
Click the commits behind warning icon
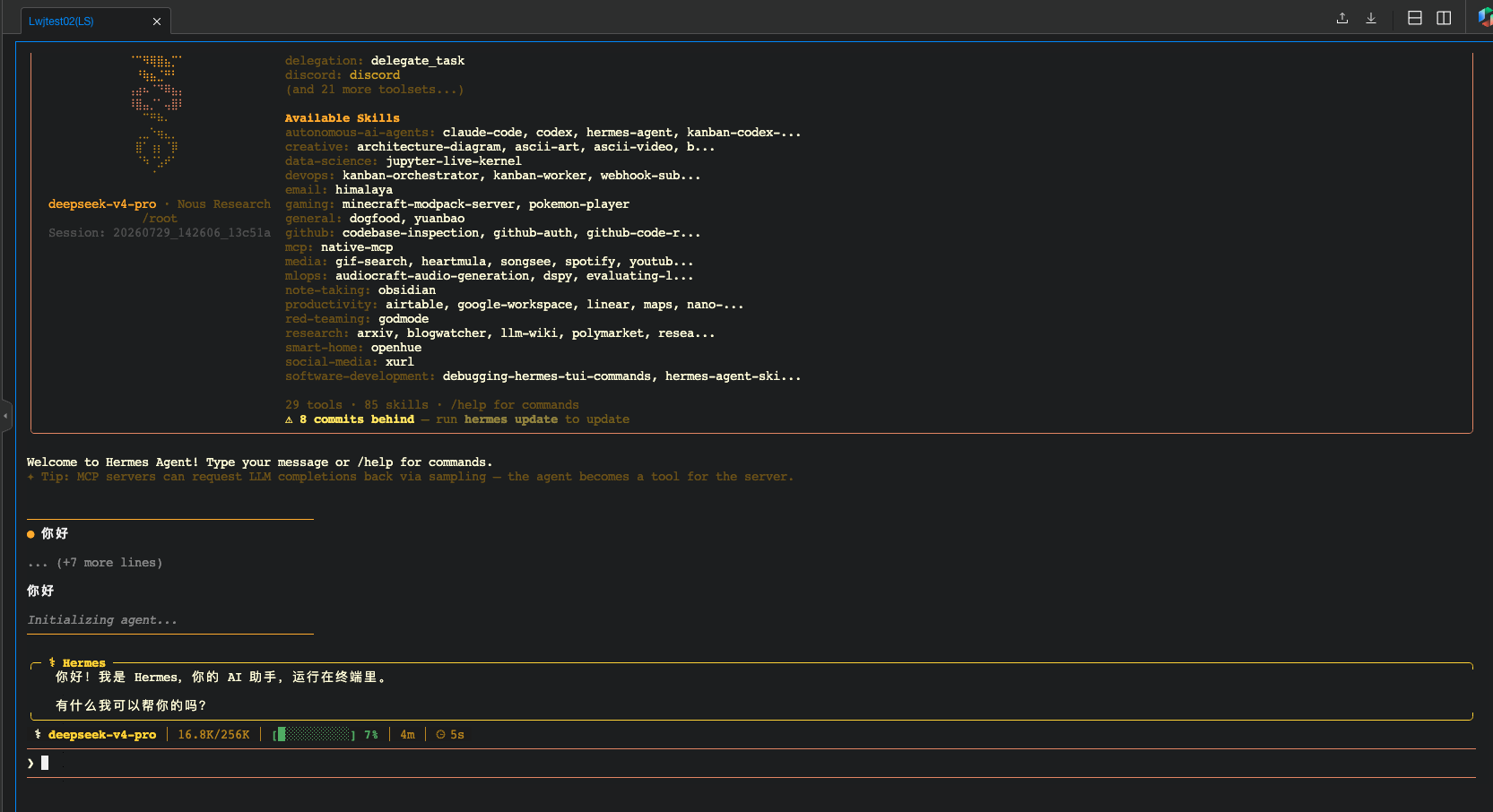point(289,419)
